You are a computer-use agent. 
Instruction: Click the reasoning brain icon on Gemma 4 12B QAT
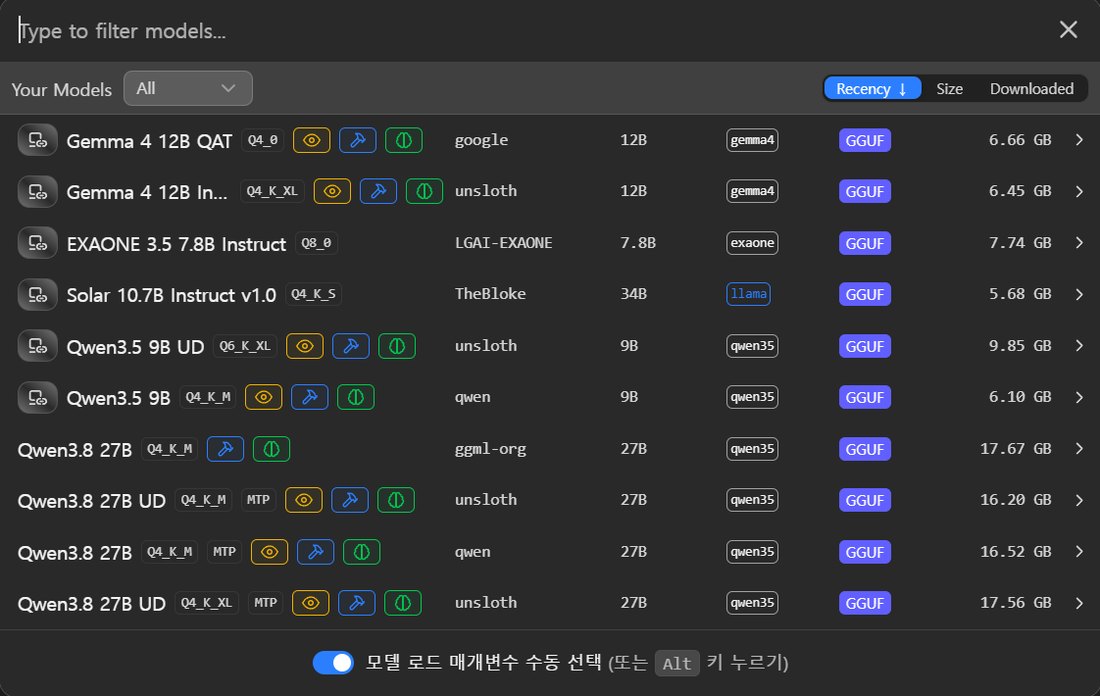point(404,140)
